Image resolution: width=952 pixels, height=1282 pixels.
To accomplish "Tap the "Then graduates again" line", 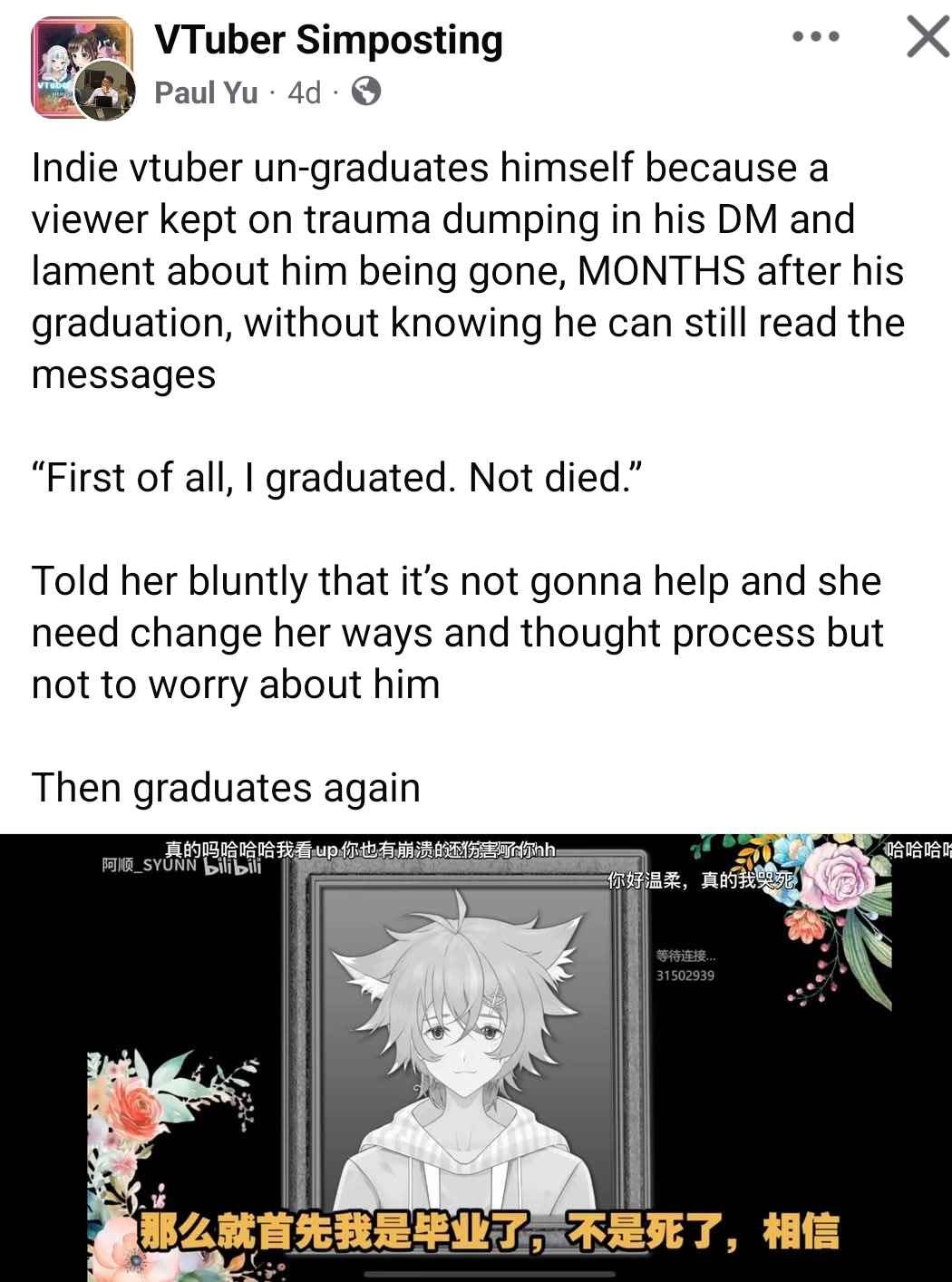I will tap(226, 787).
